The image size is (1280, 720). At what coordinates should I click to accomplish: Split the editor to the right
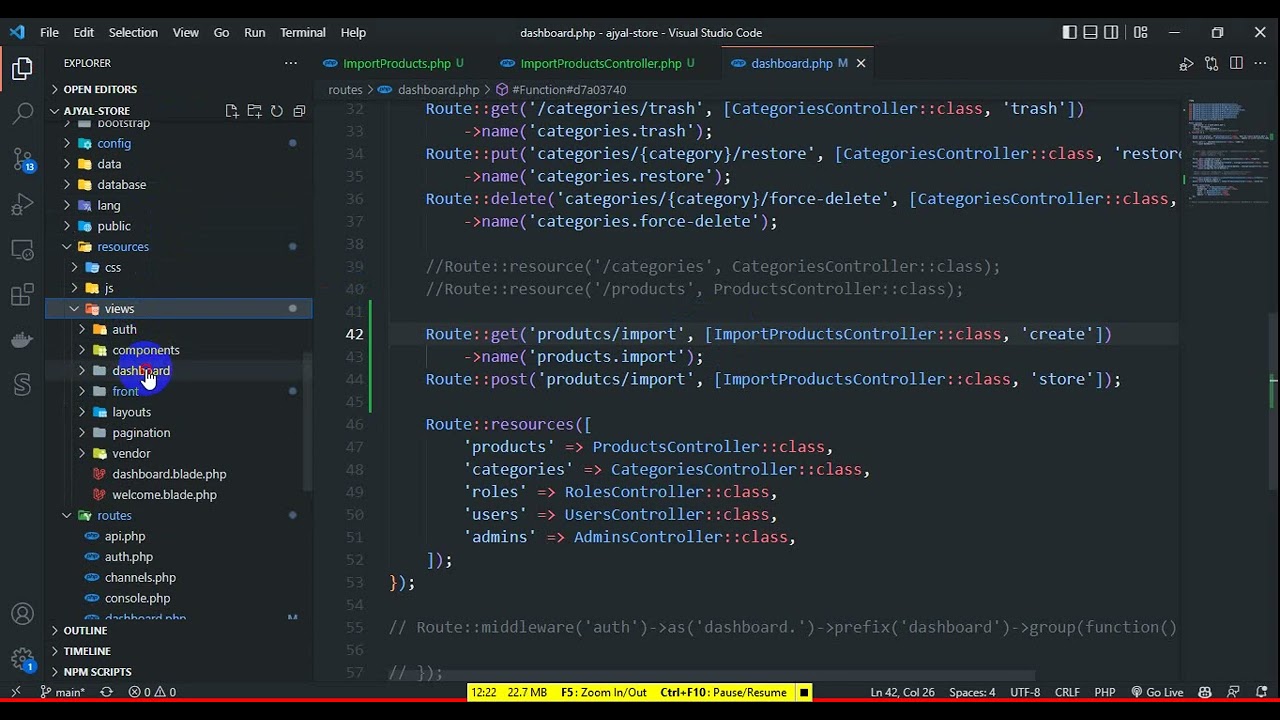1236,63
